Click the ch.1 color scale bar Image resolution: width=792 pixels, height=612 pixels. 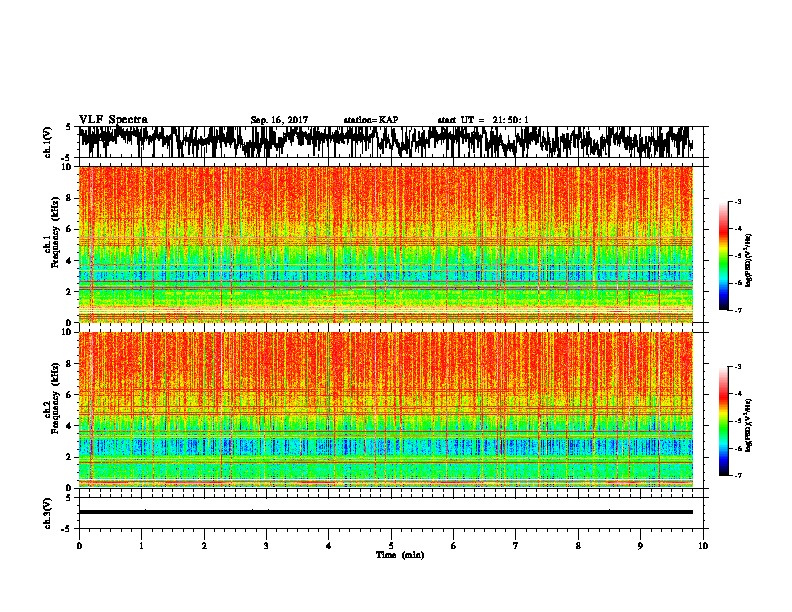coord(724,256)
